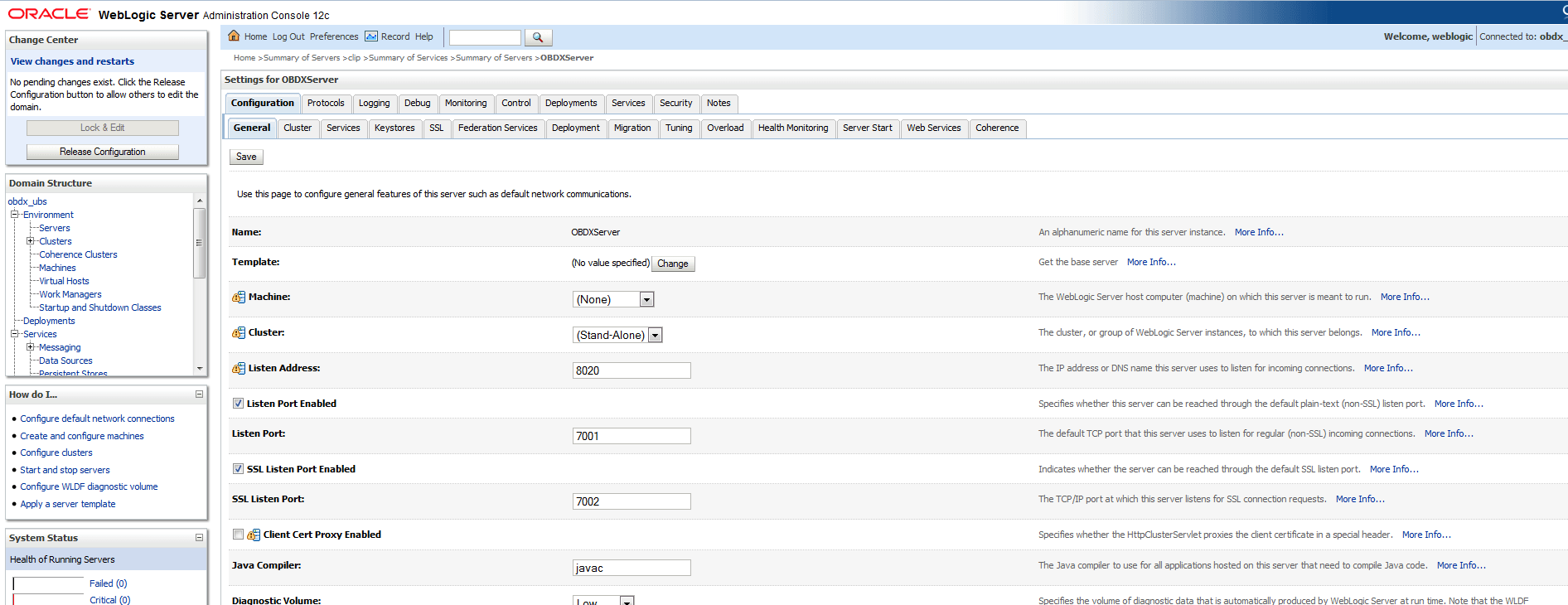
Task: Switch to the Protocols tab
Action: tap(326, 103)
